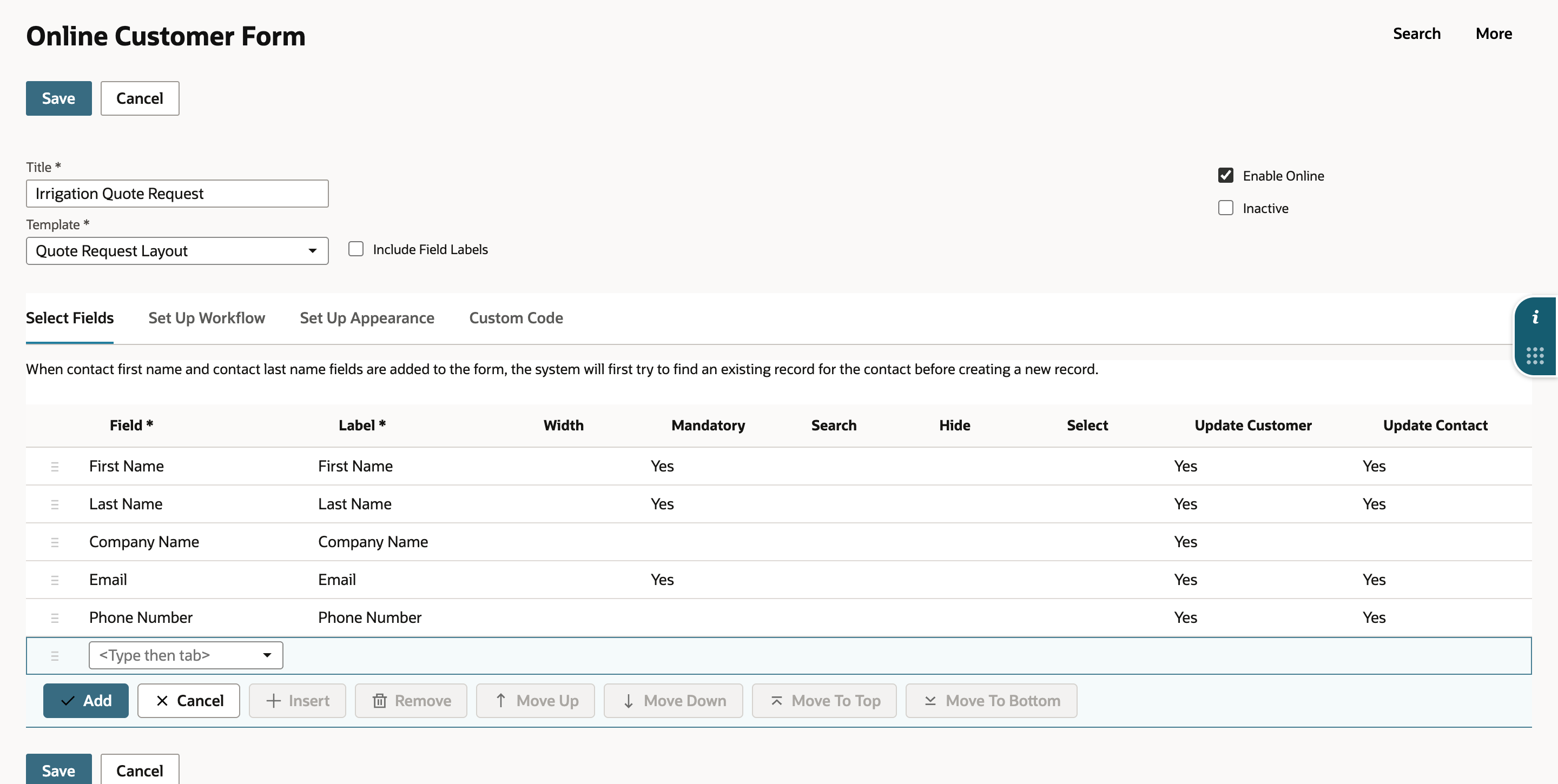Click the bottom Save button
The height and width of the screenshot is (784, 1558).
coord(58,769)
